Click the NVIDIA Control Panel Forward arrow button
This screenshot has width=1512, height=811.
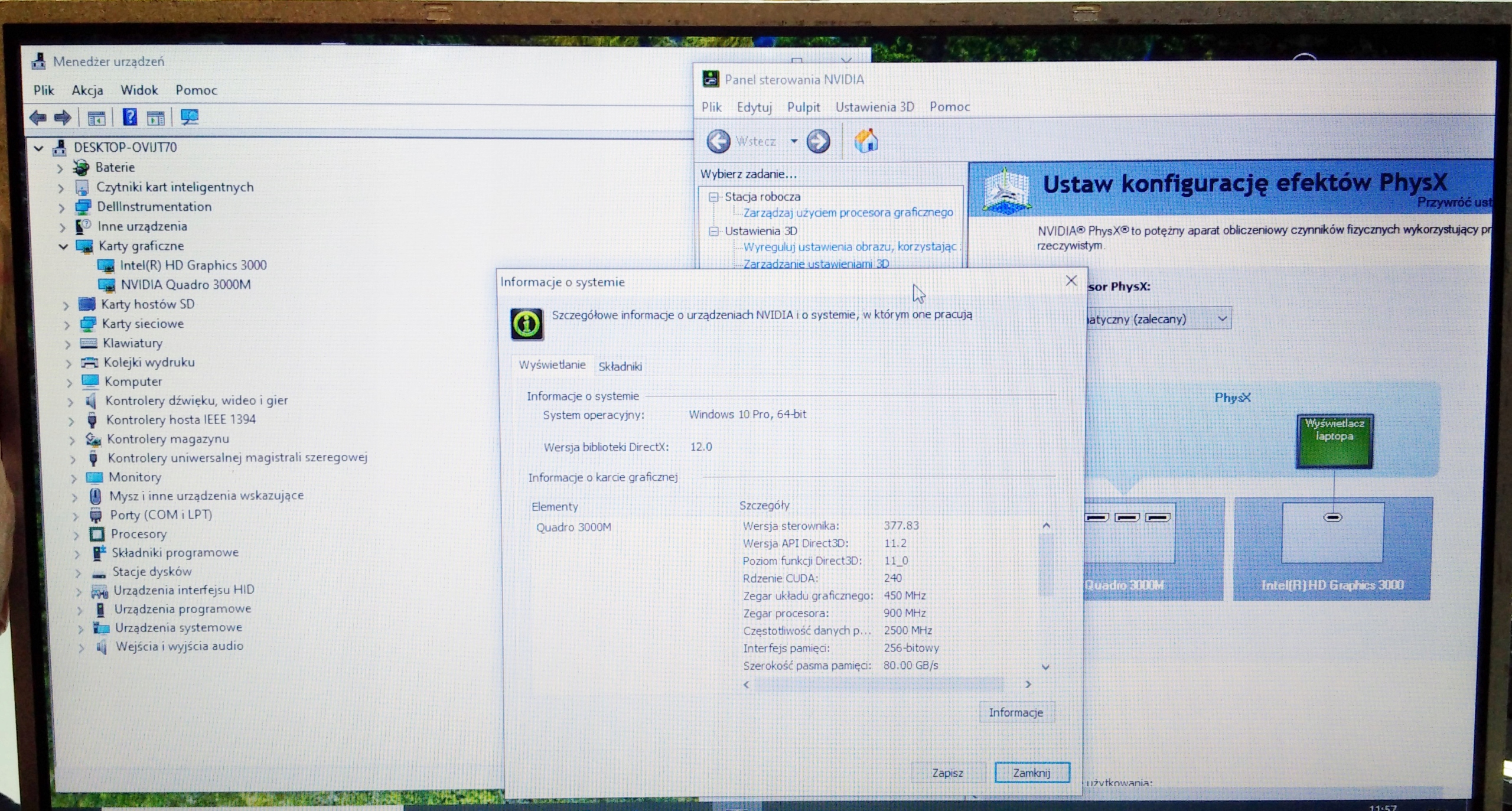pos(818,141)
